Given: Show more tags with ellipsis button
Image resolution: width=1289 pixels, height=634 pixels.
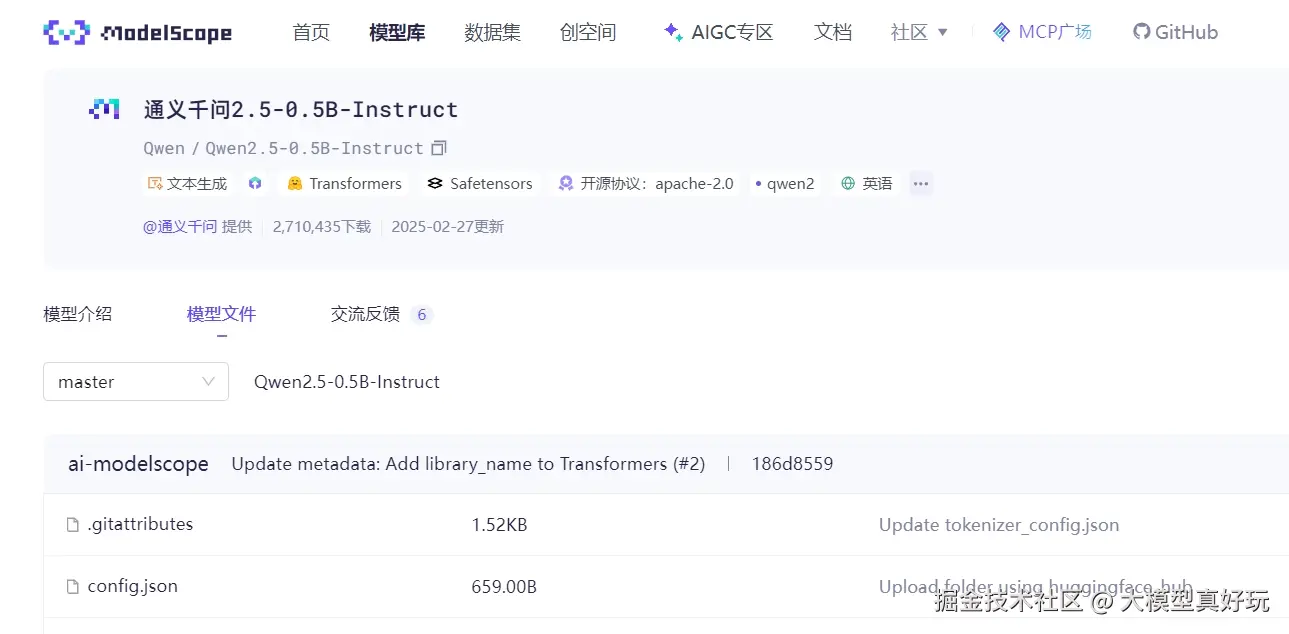Looking at the screenshot, I should point(921,184).
